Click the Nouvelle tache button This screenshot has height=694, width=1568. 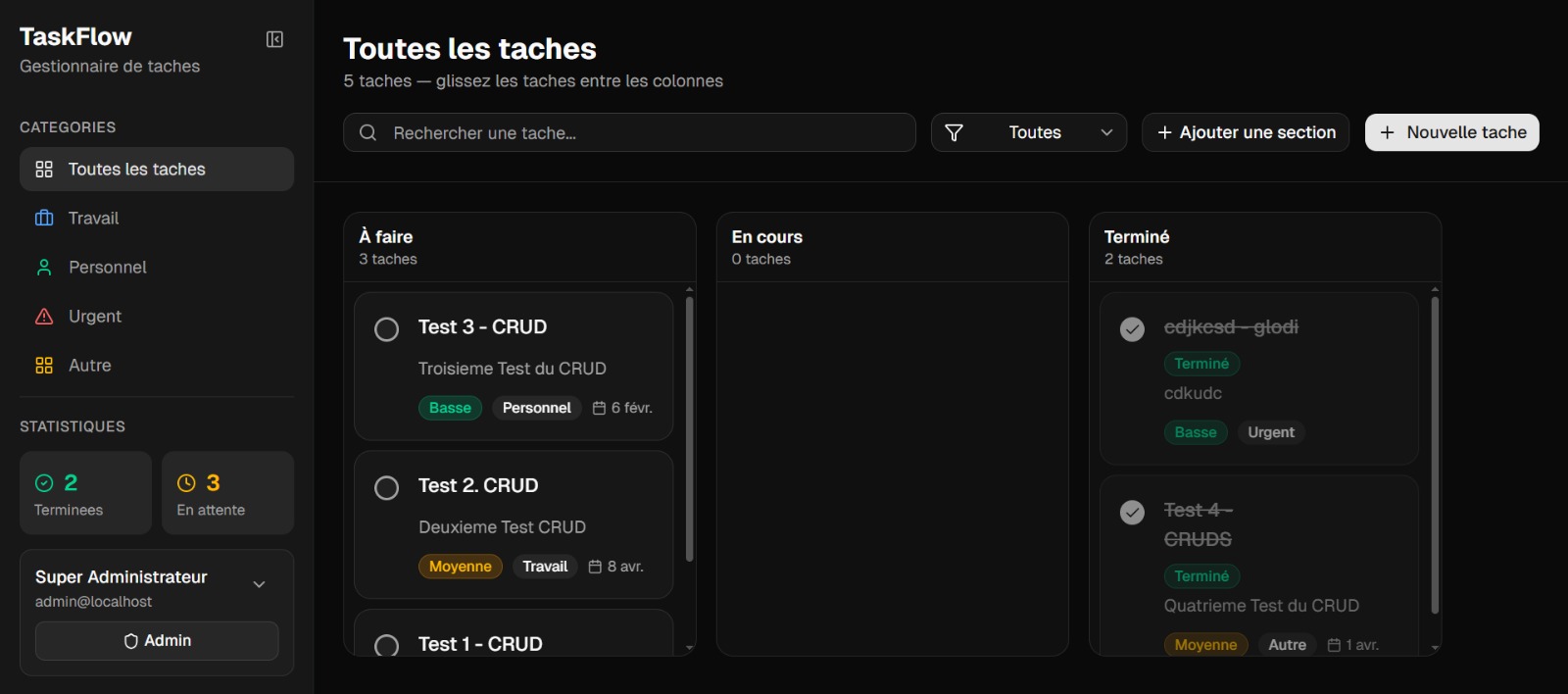[1452, 132]
